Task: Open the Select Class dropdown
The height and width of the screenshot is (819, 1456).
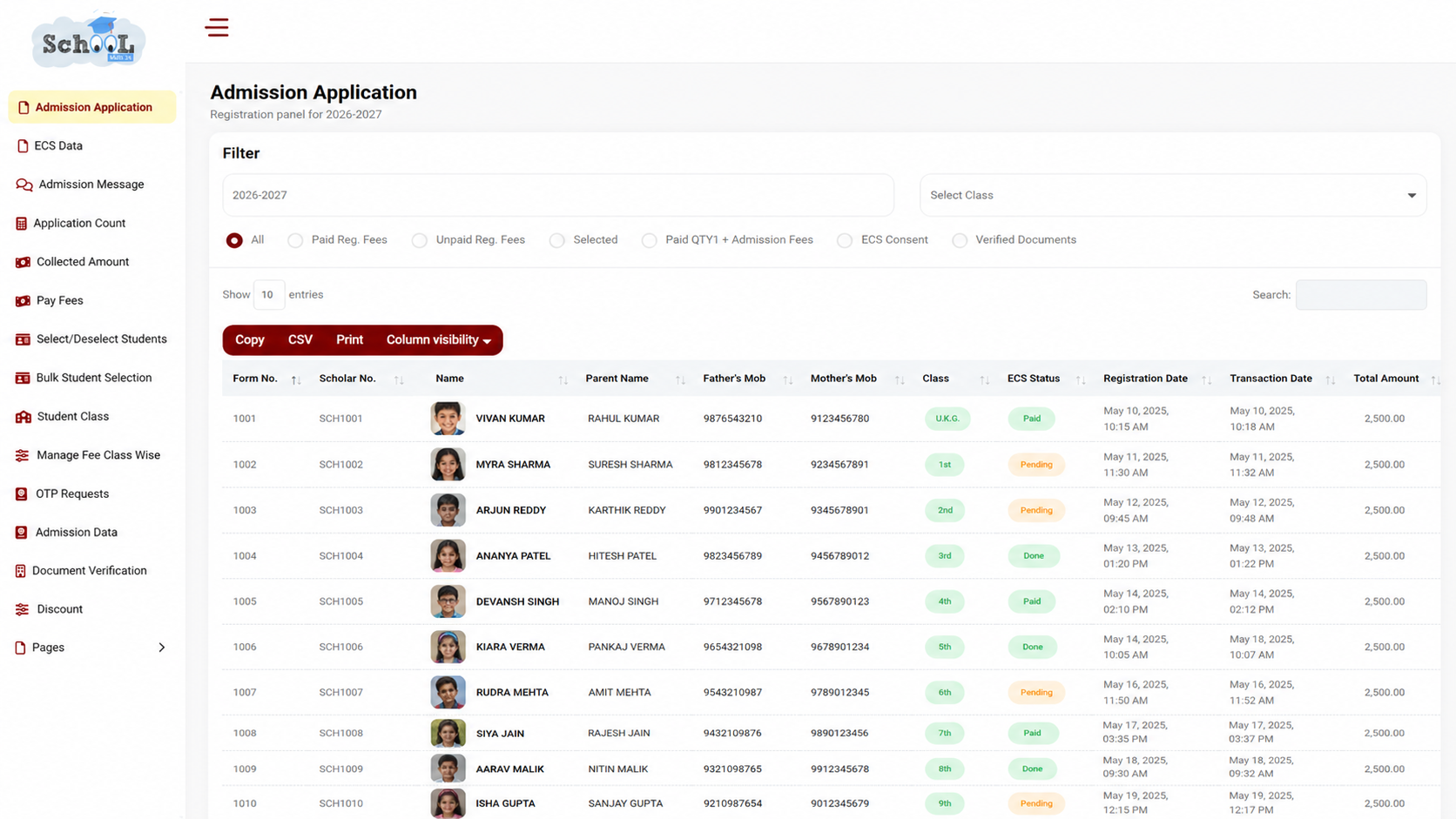Action: coord(1173,195)
